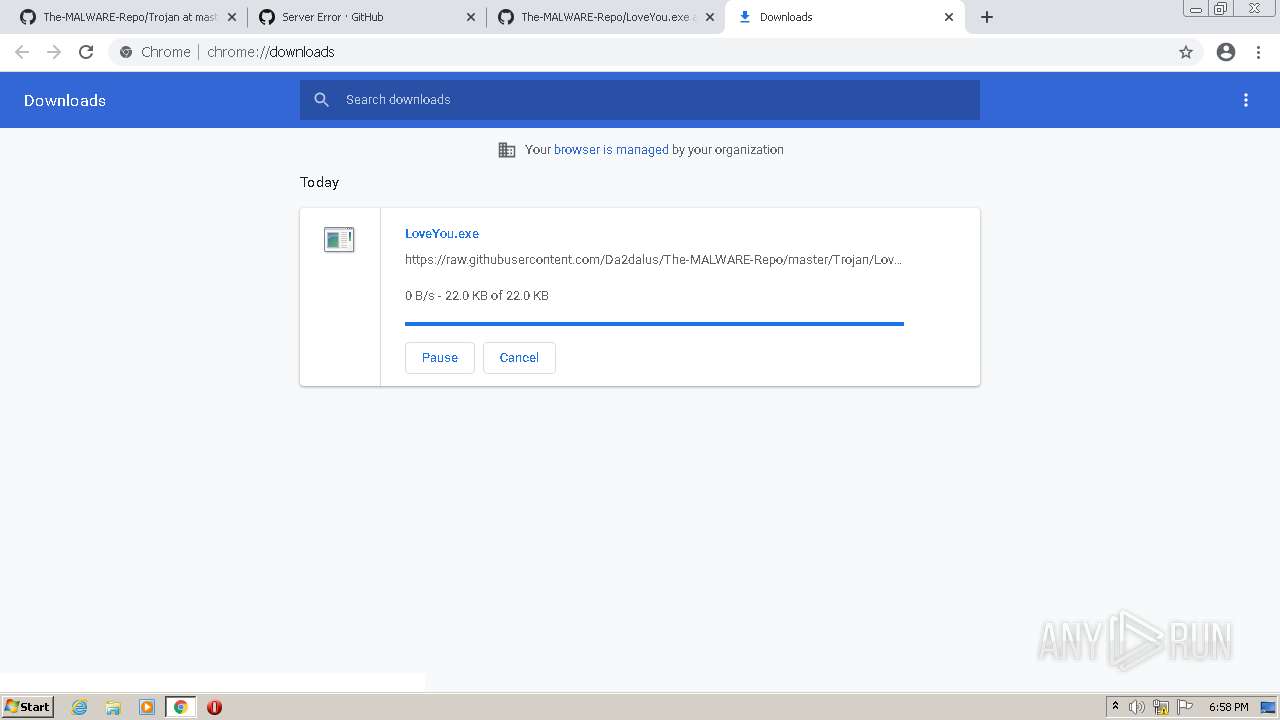Open the LoveYou.exe file link
Screen dimensions: 1280x720
(442, 234)
